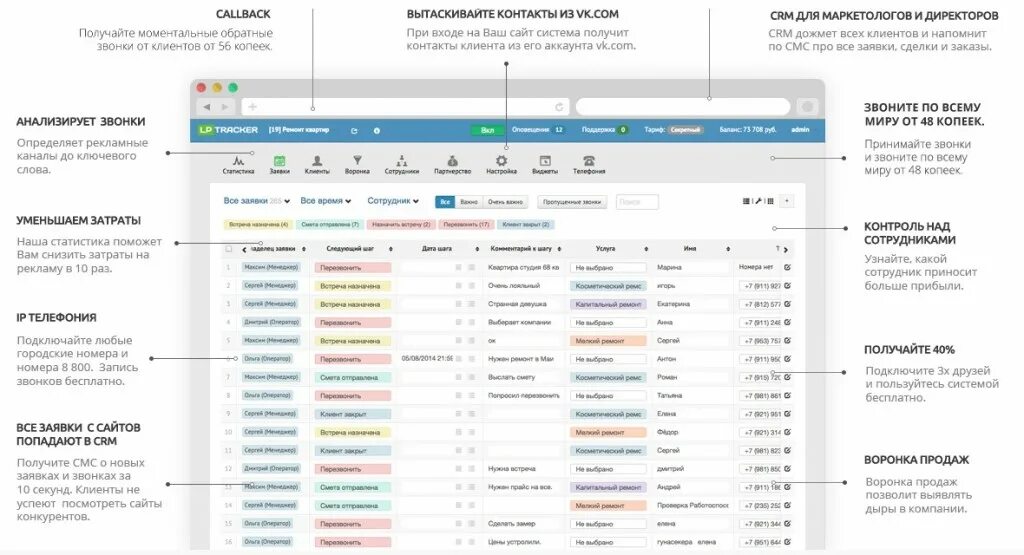Click the wrench settings icon above table
Viewport: 1024px width, 555px height.
(x=758, y=201)
